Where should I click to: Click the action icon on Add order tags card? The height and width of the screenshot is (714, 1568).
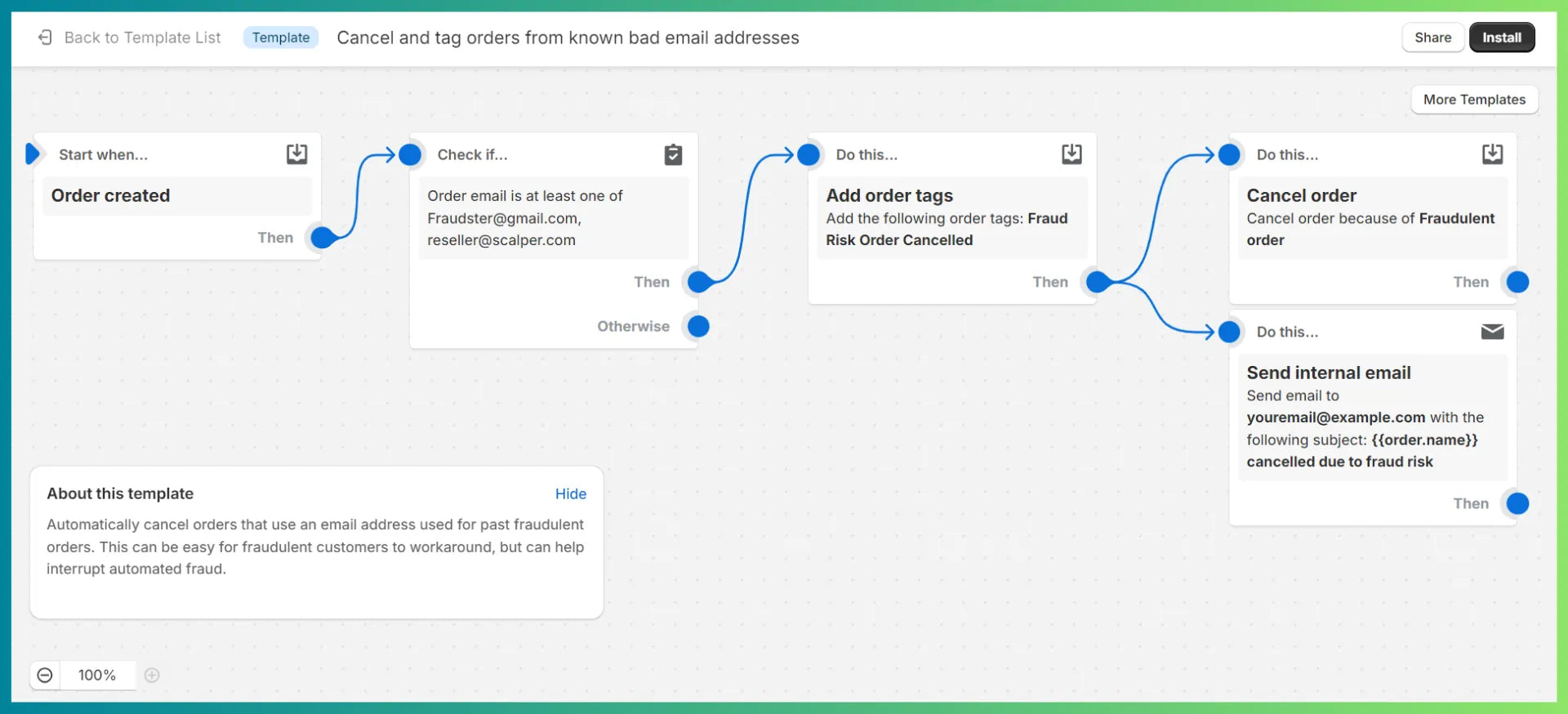[1071, 154]
